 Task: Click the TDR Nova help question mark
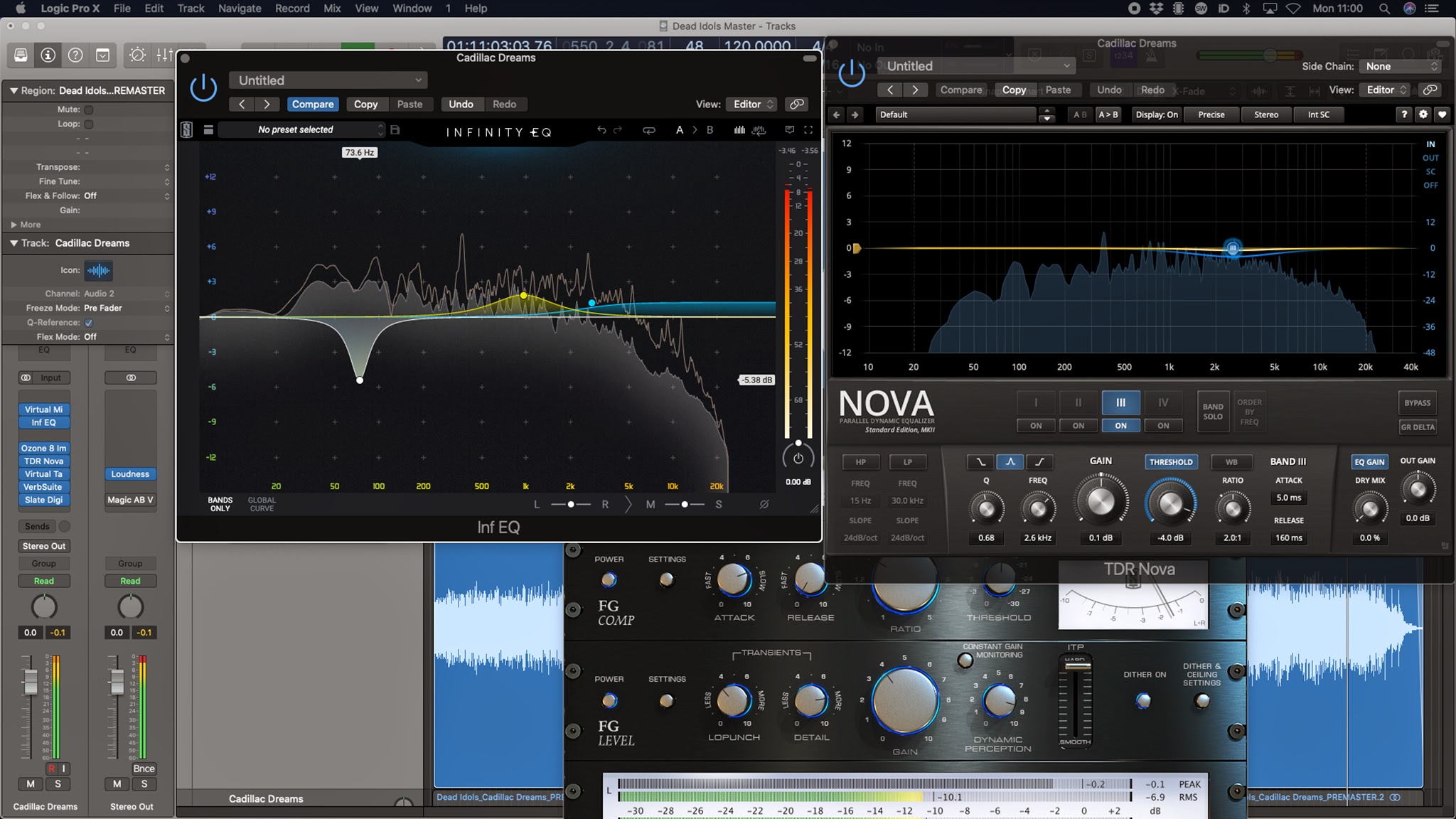pos(1403,114)
